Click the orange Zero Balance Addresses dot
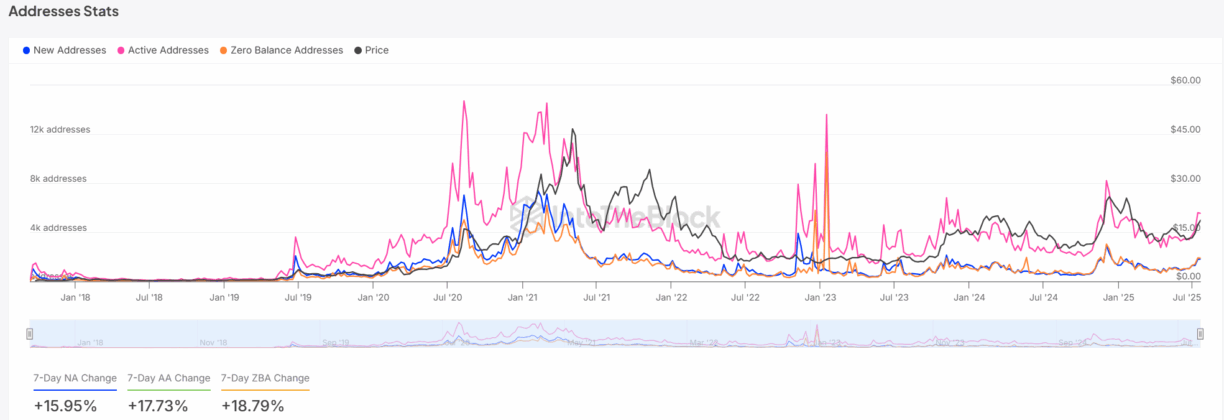Screen dimensions: 1224x420 pyautogui.click(x=224, y=50)
